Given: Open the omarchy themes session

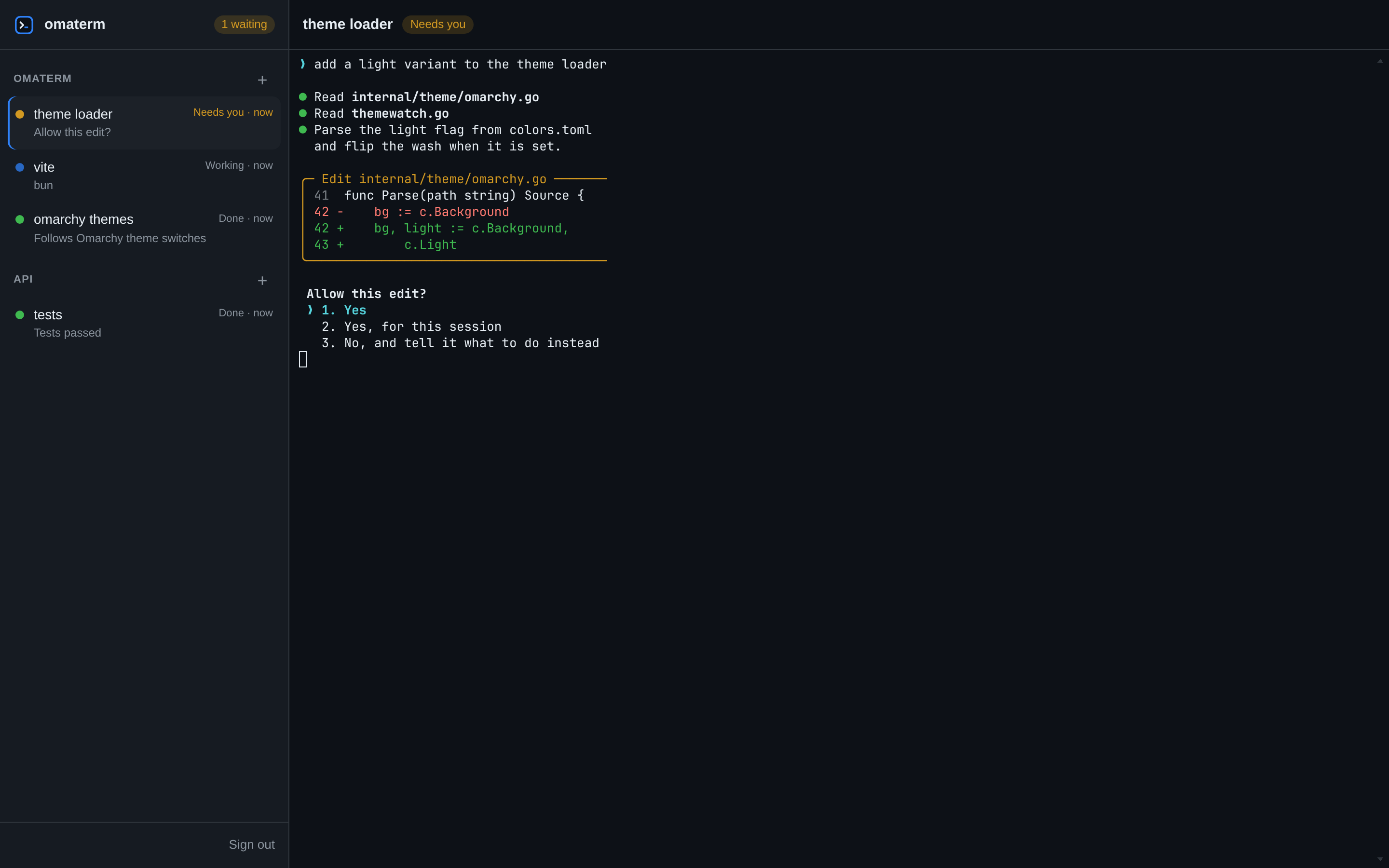Looking at the screenshot, I should 144,229.
